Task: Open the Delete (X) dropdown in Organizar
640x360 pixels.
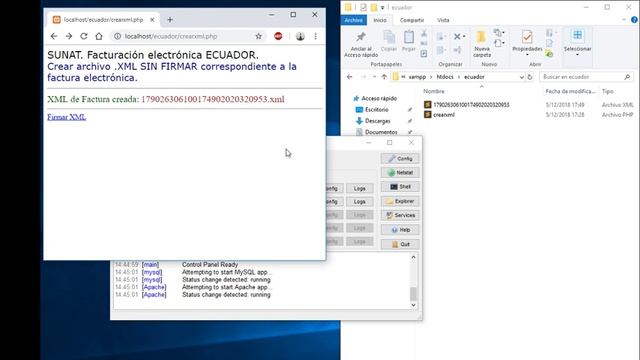Action: click(x=464, y=37)
